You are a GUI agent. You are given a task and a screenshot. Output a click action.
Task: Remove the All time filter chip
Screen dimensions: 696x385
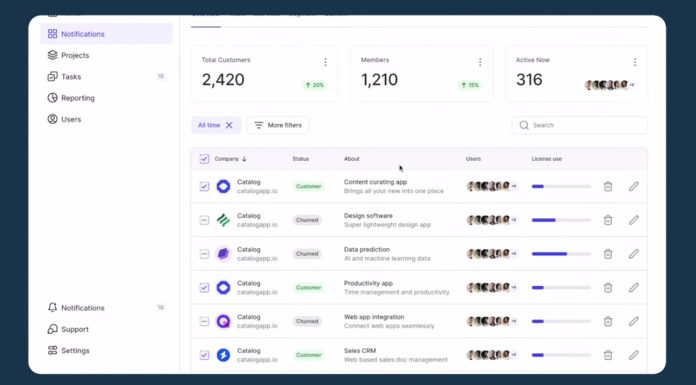pos(229,125)
